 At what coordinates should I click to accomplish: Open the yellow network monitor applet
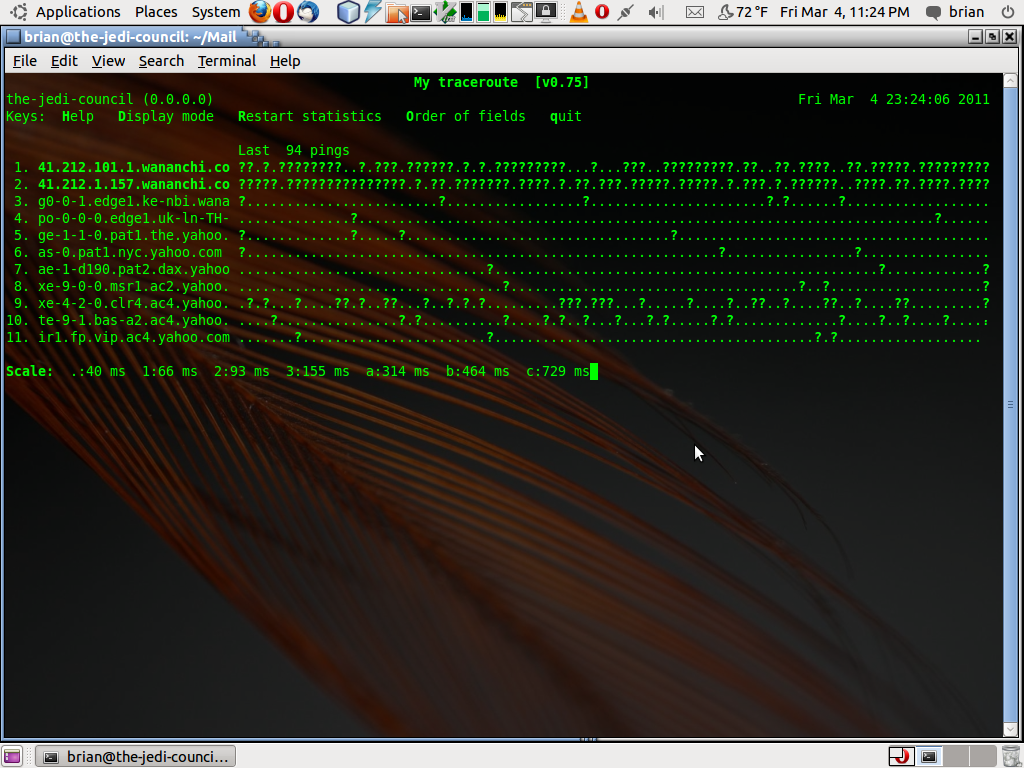pos(500,12)
